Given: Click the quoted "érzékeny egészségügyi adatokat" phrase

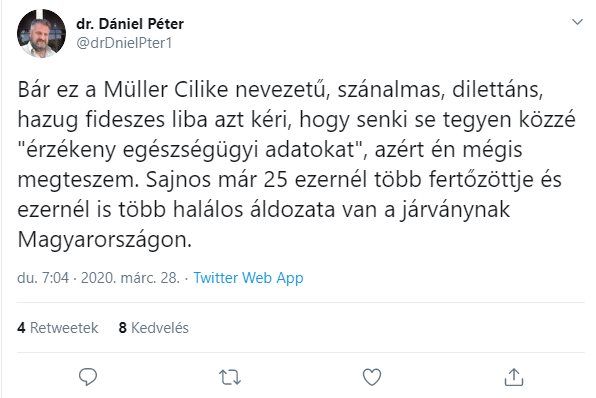Looking at the screenshot, I should 192,150.
